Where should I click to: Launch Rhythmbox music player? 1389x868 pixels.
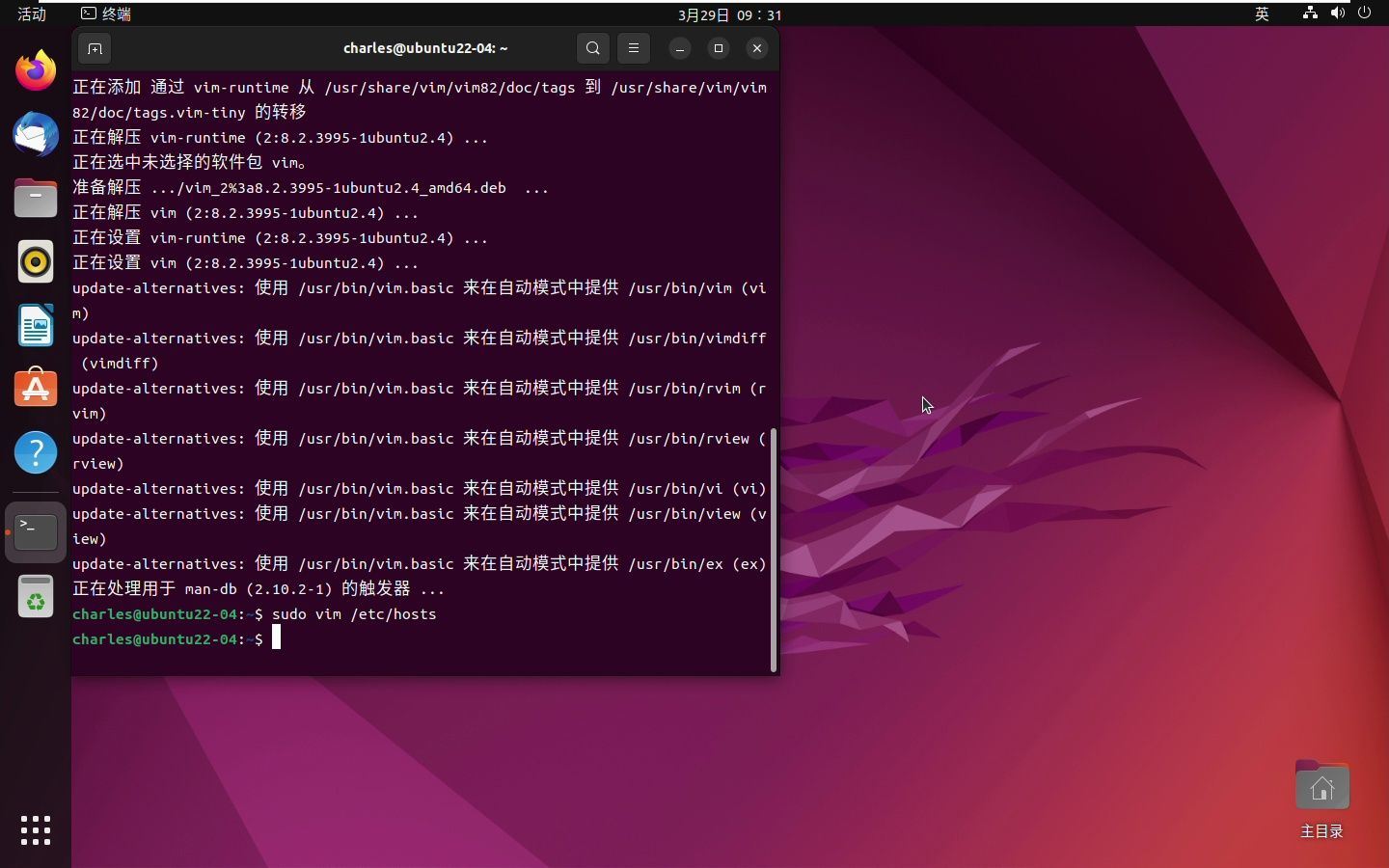click(x=36, y=261)
